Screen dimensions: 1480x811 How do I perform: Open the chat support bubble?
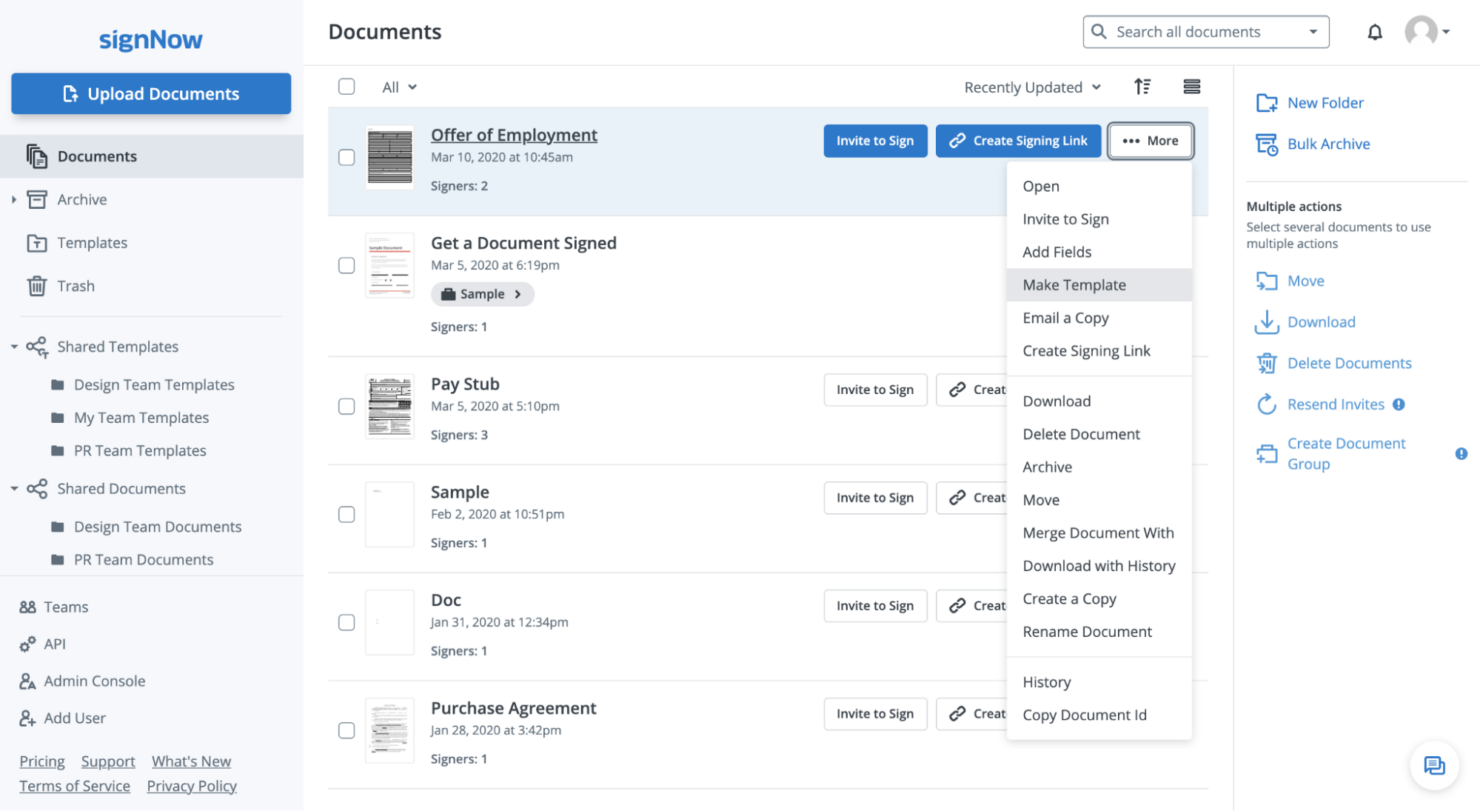pos(1434,765)
